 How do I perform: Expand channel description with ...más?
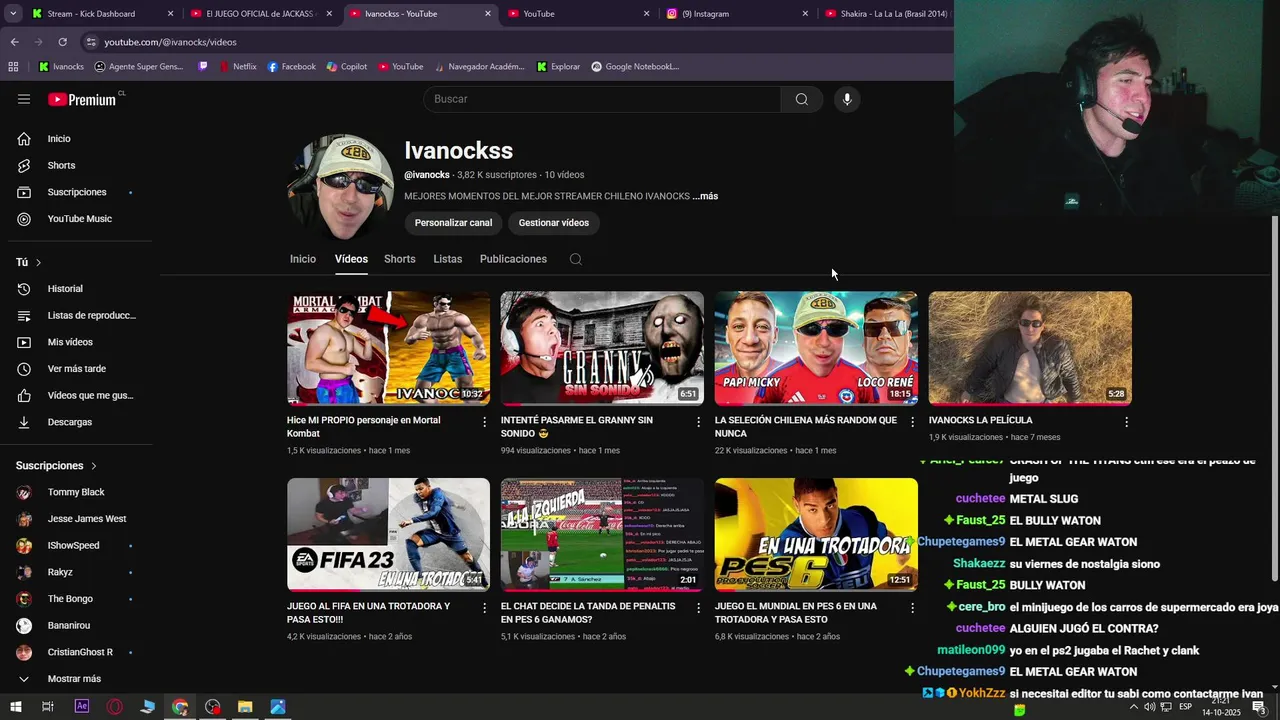[x=705, y=196]
